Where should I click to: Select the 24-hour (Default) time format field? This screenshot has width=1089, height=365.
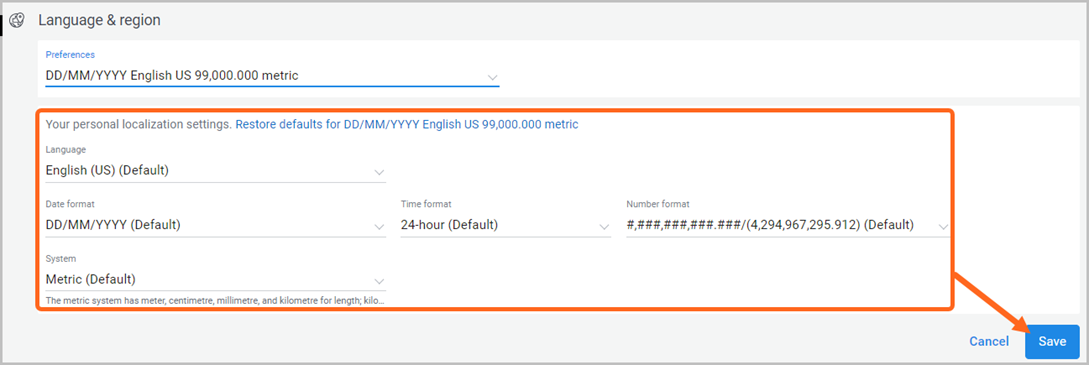(x=506, y=226)
